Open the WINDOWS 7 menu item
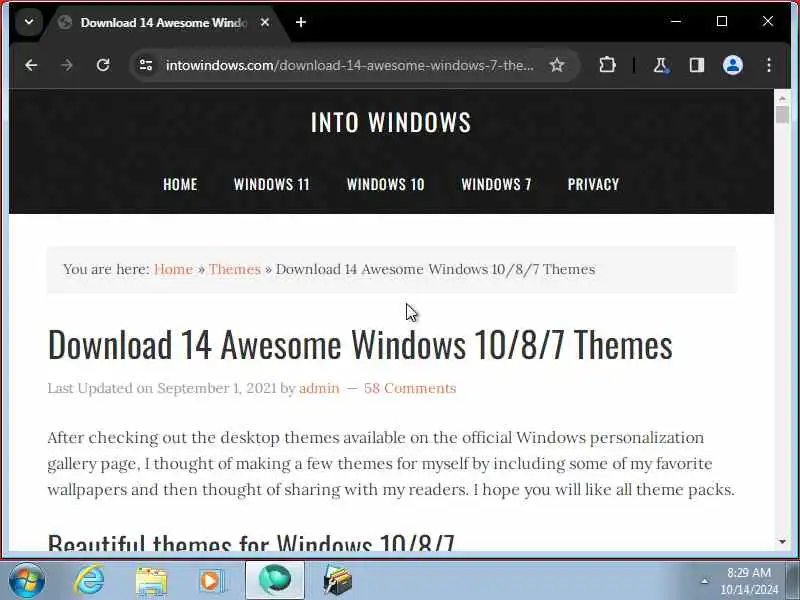The height and width of the screenshot is (600, 800). point(496,184)
